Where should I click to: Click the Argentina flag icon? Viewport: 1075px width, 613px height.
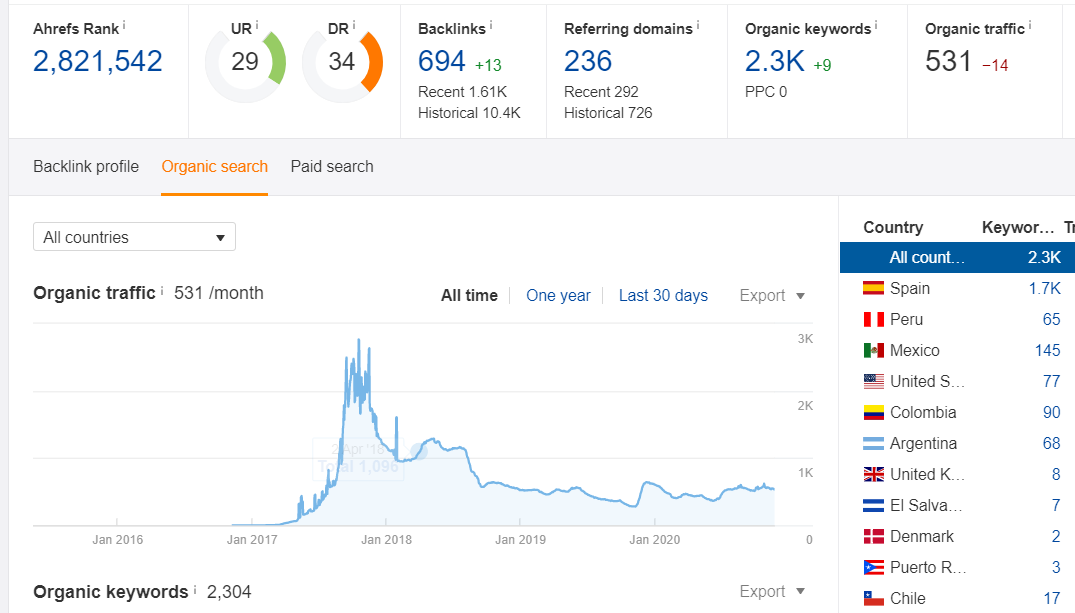(x=873, y=444)
